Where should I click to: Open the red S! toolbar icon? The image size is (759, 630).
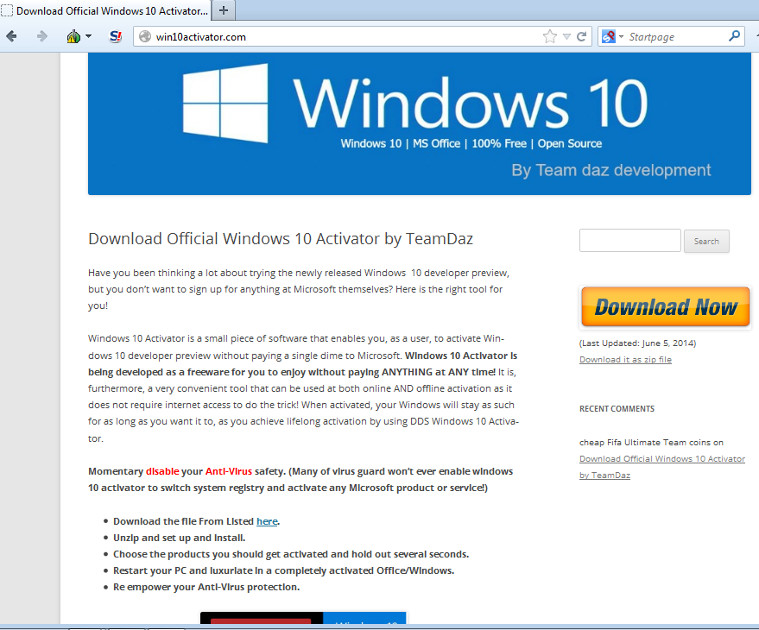pyautogui.click(x=116, y=36)
